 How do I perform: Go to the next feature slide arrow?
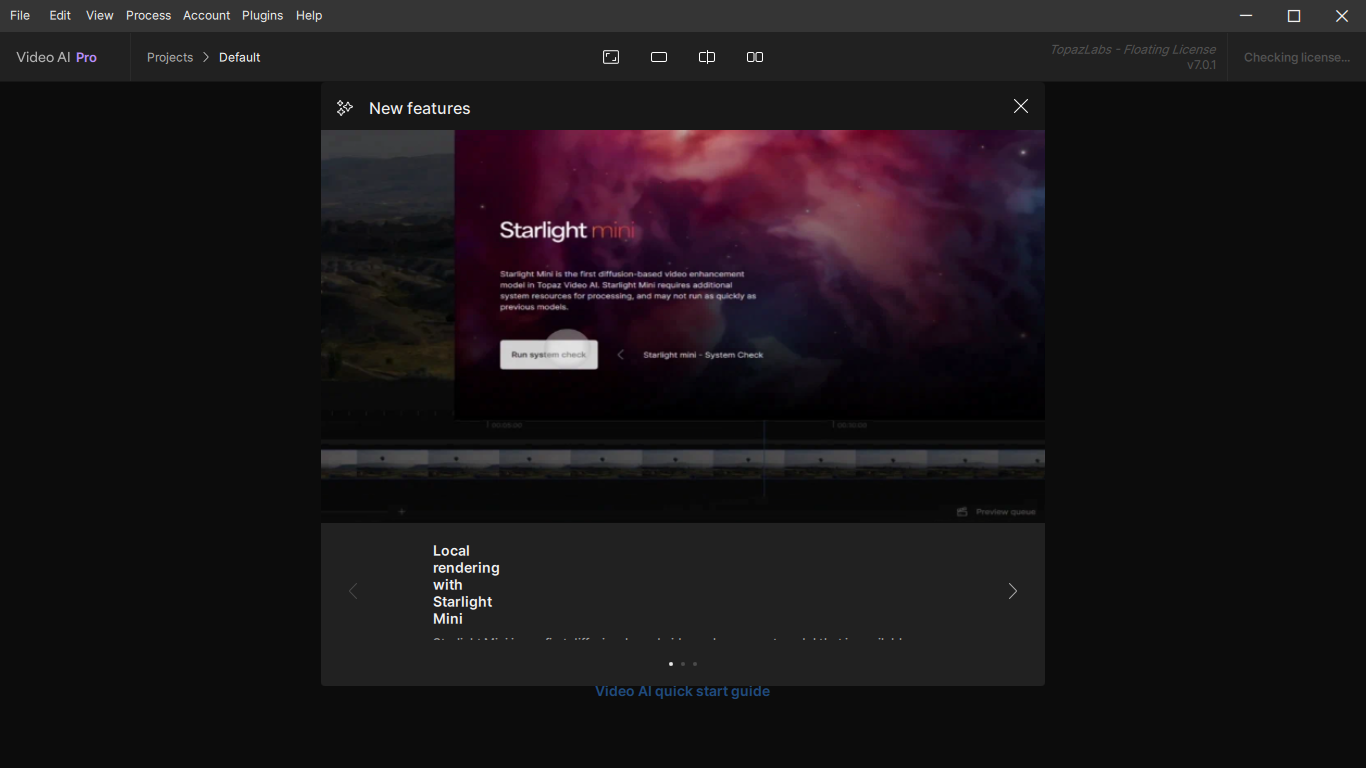click(x=1012, y=591)
